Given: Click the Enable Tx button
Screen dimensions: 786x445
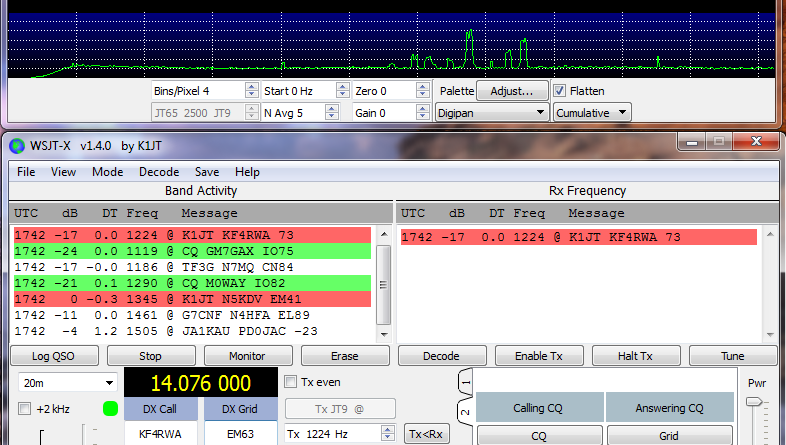Looking at the screenshot, I should point(539,356).
